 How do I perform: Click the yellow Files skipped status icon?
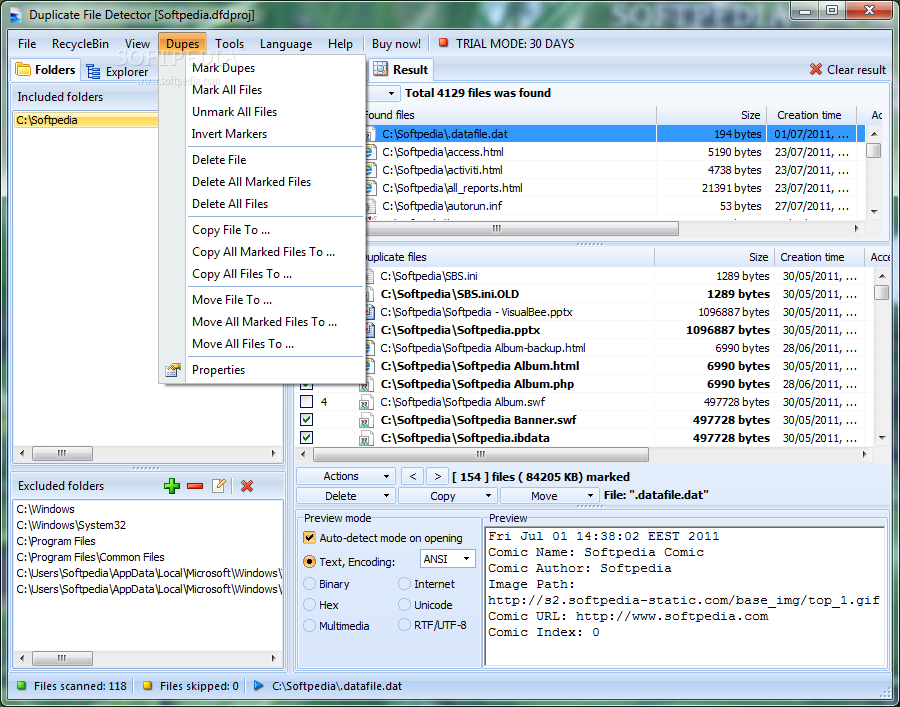pos(148,685)
